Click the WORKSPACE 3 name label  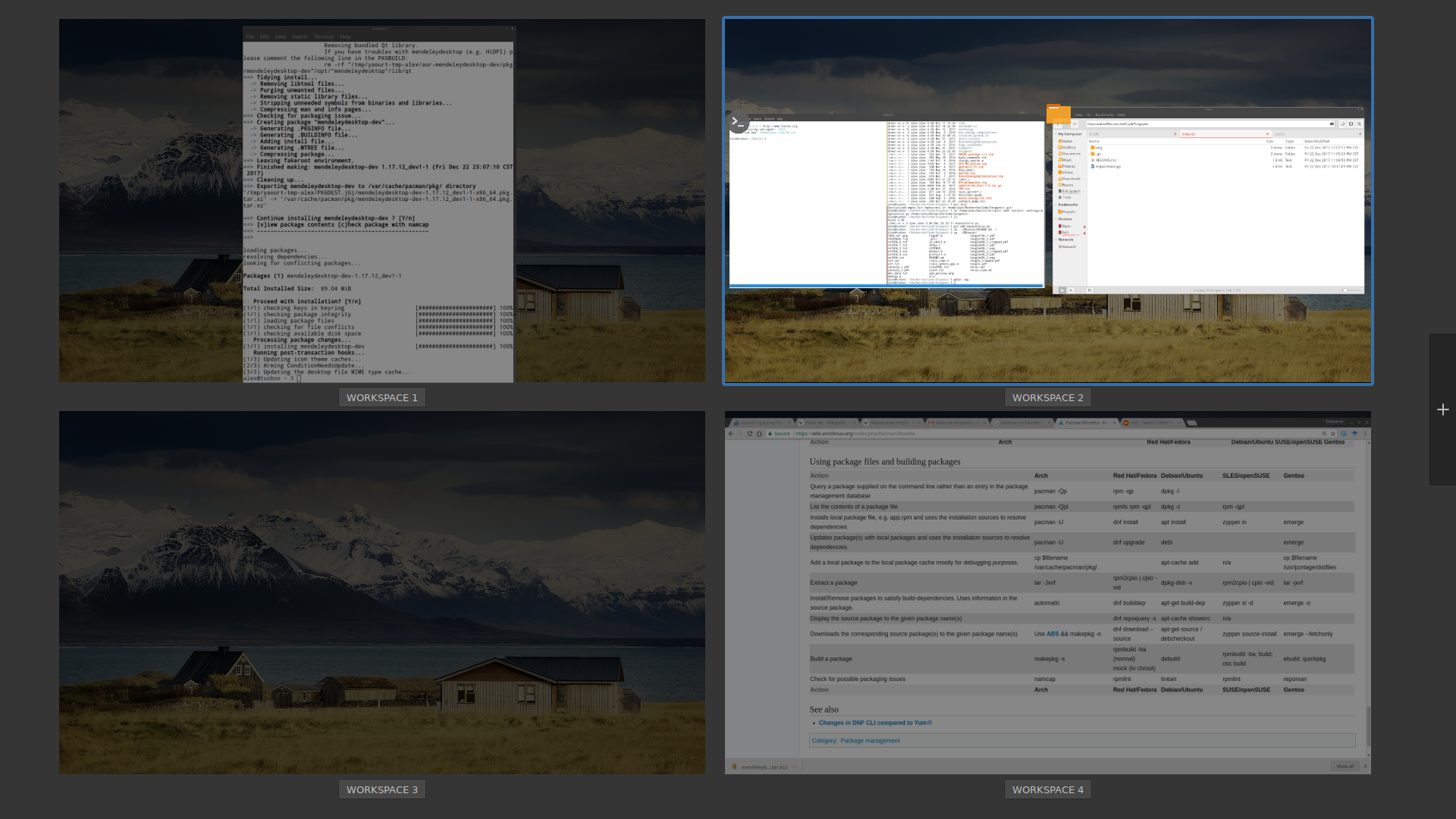tap(381, 789)
